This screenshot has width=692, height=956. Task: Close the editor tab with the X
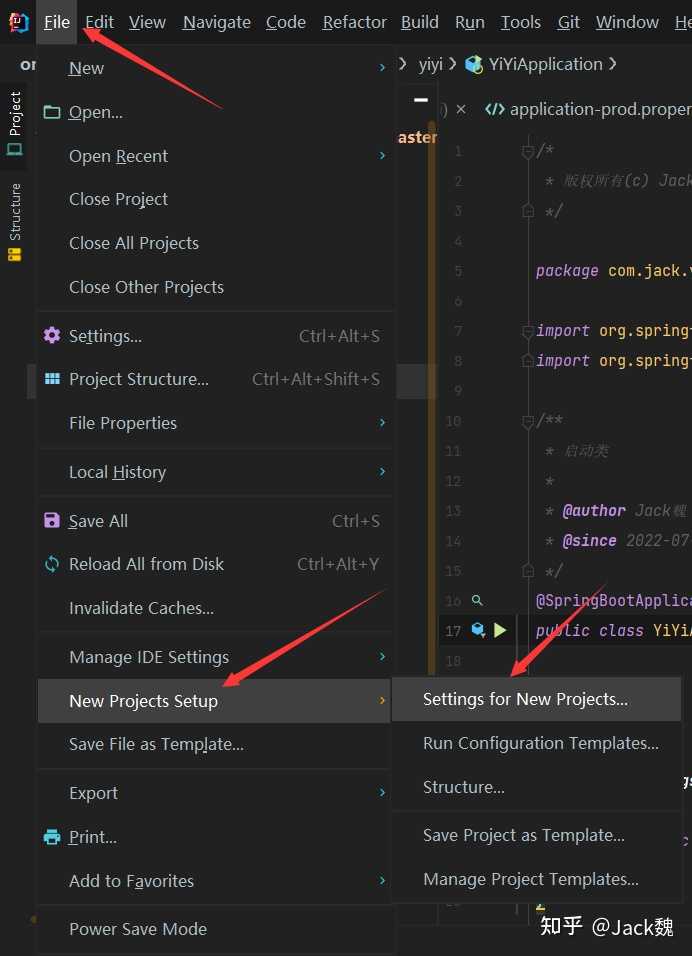(x=461, y=109)
